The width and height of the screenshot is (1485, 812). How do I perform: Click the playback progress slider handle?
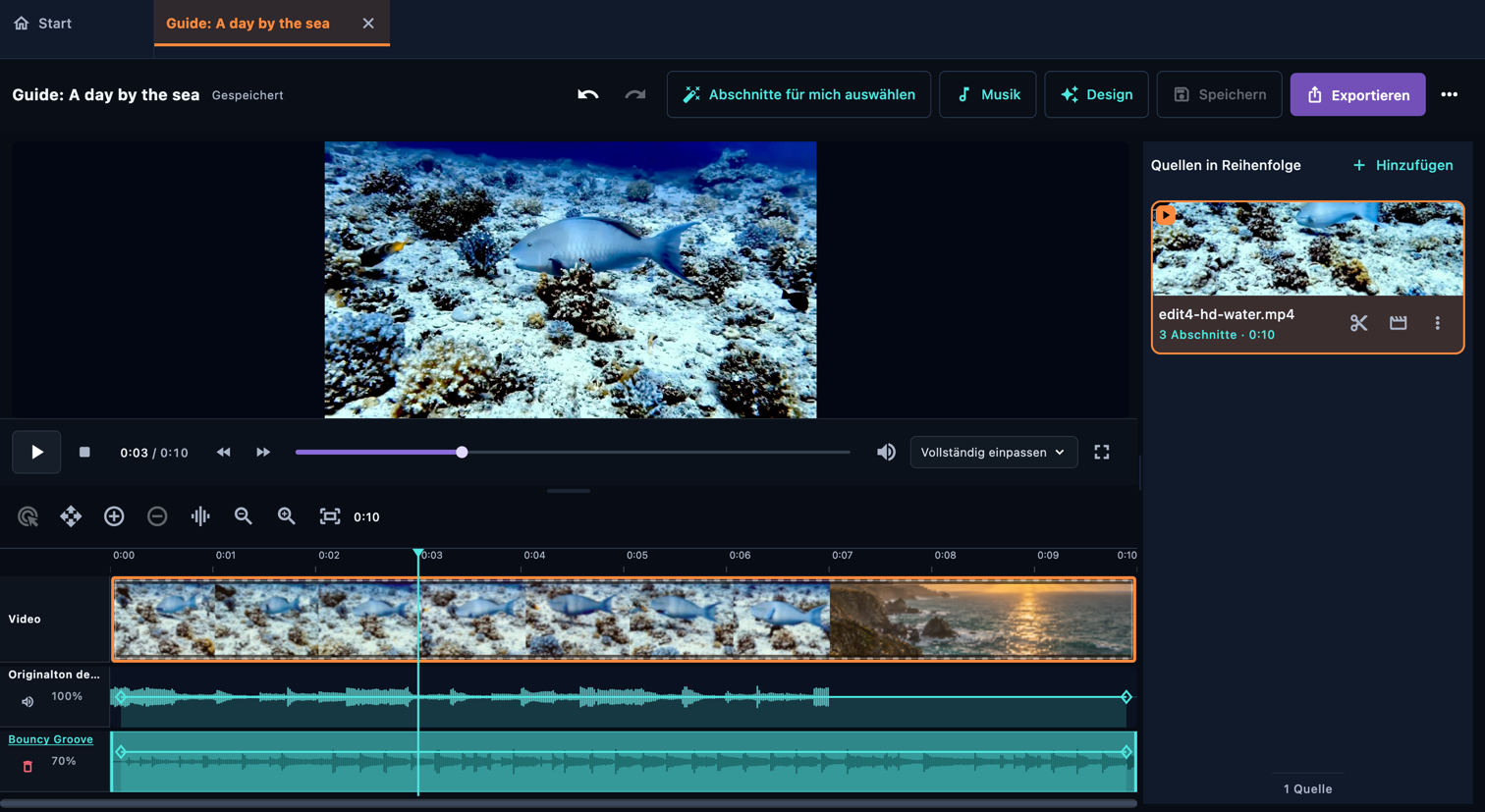(462, 453)
